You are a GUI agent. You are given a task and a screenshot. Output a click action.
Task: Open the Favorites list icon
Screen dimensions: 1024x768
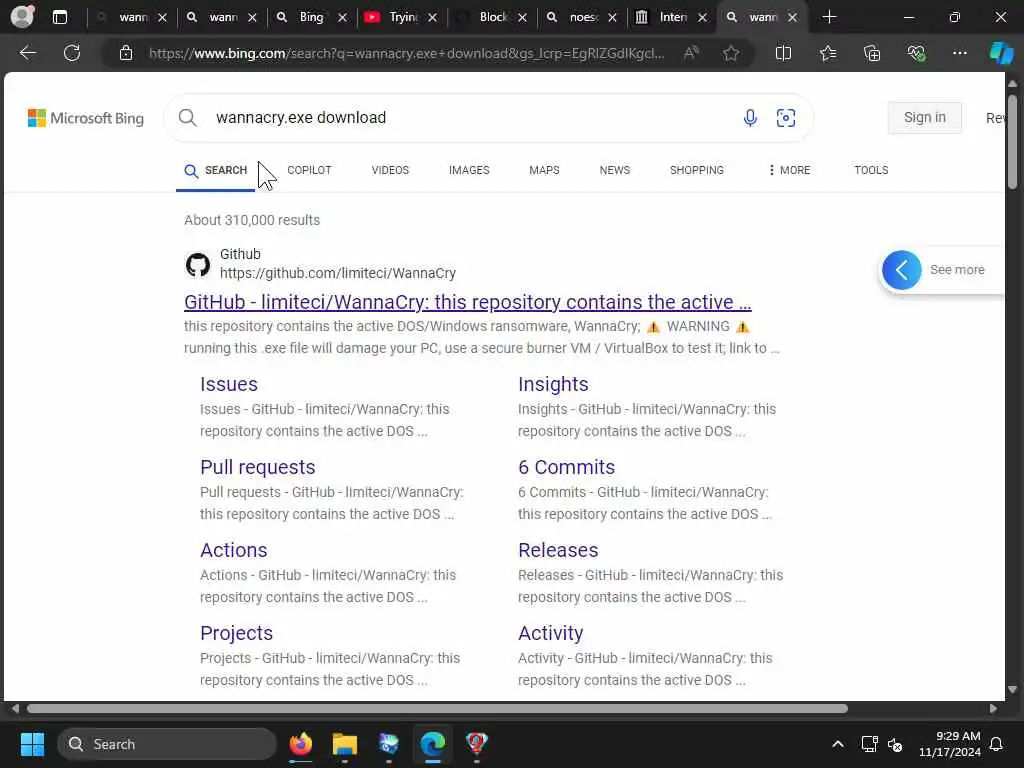pyautogui.click(x=828, y=53)
